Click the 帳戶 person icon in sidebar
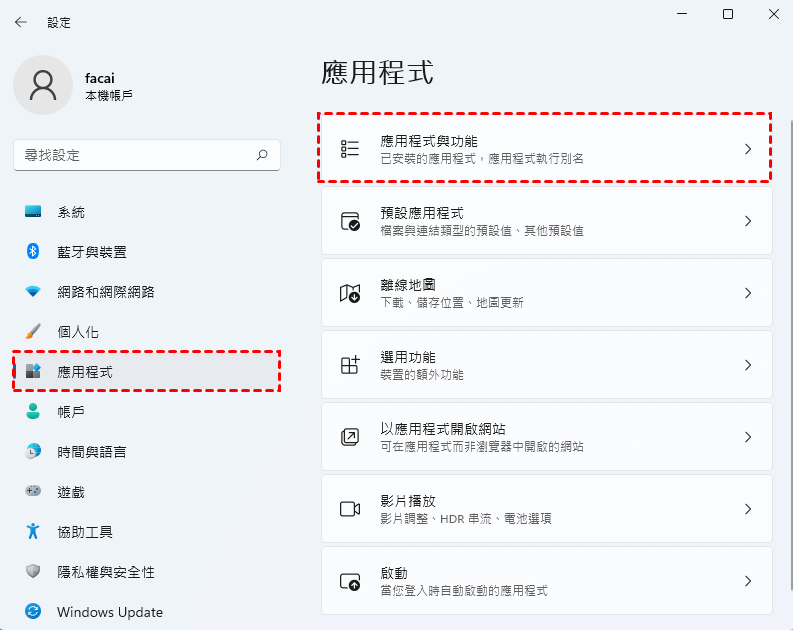The image size is (793, 630). point(33,412)
